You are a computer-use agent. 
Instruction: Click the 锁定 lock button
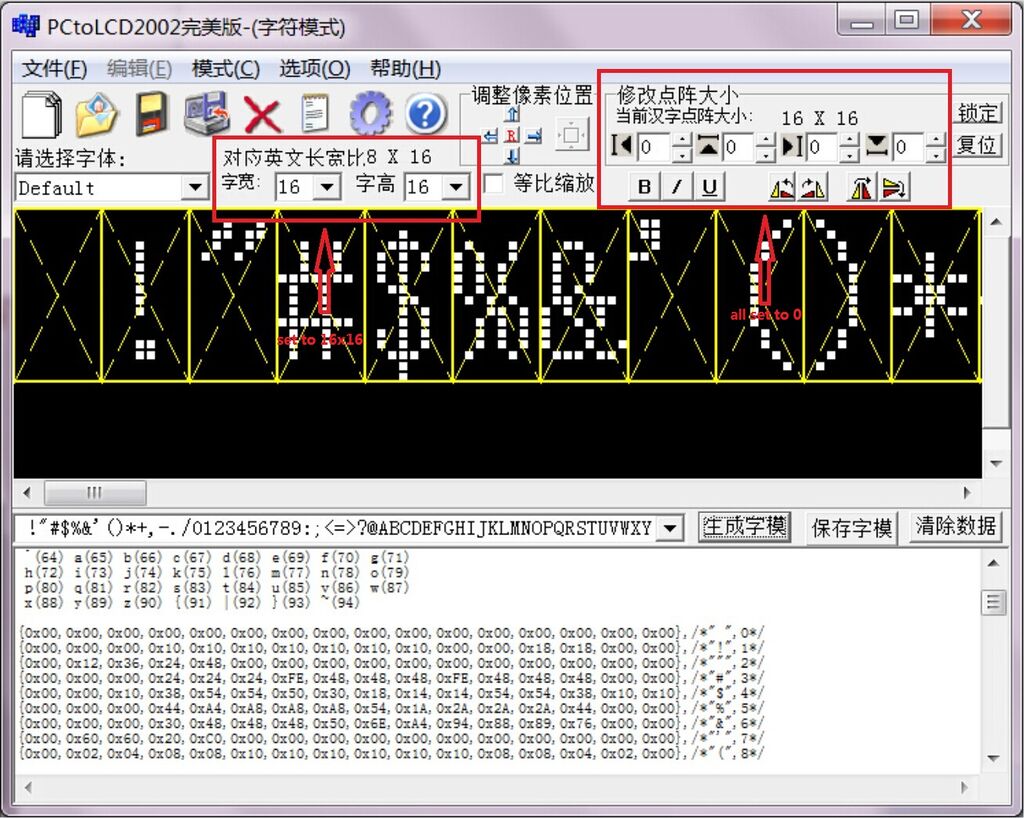coord(978,112)
